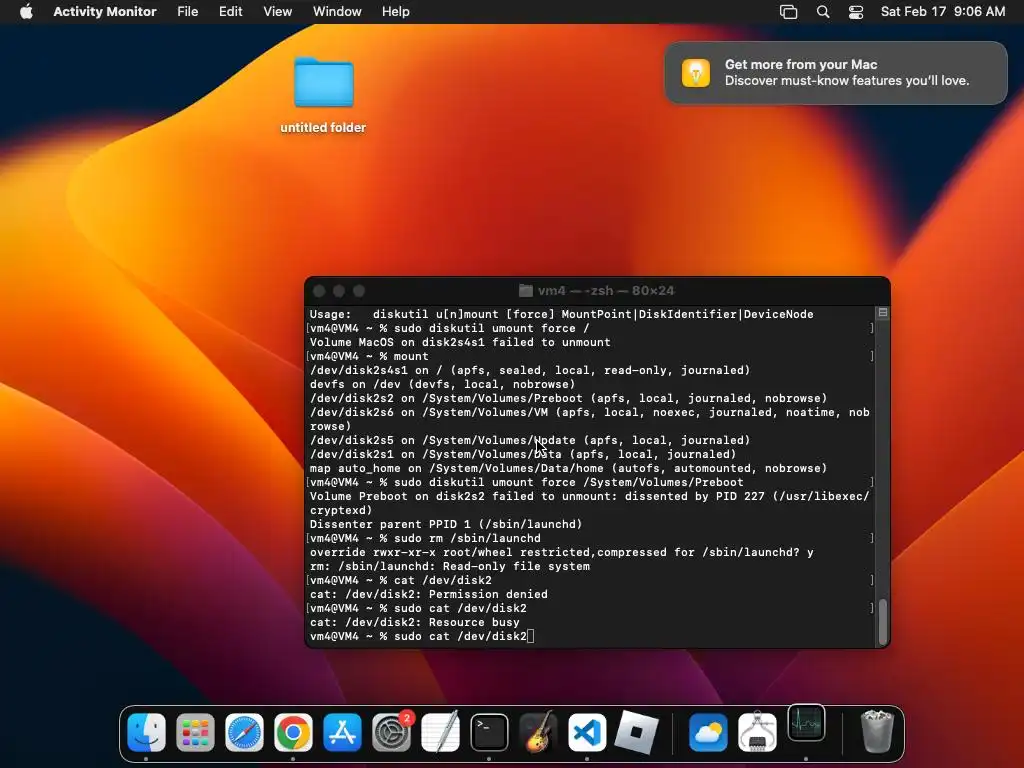Open Visual Studio Code in Dock
This screenshot has height=768, width=1024.
point(588,732)
